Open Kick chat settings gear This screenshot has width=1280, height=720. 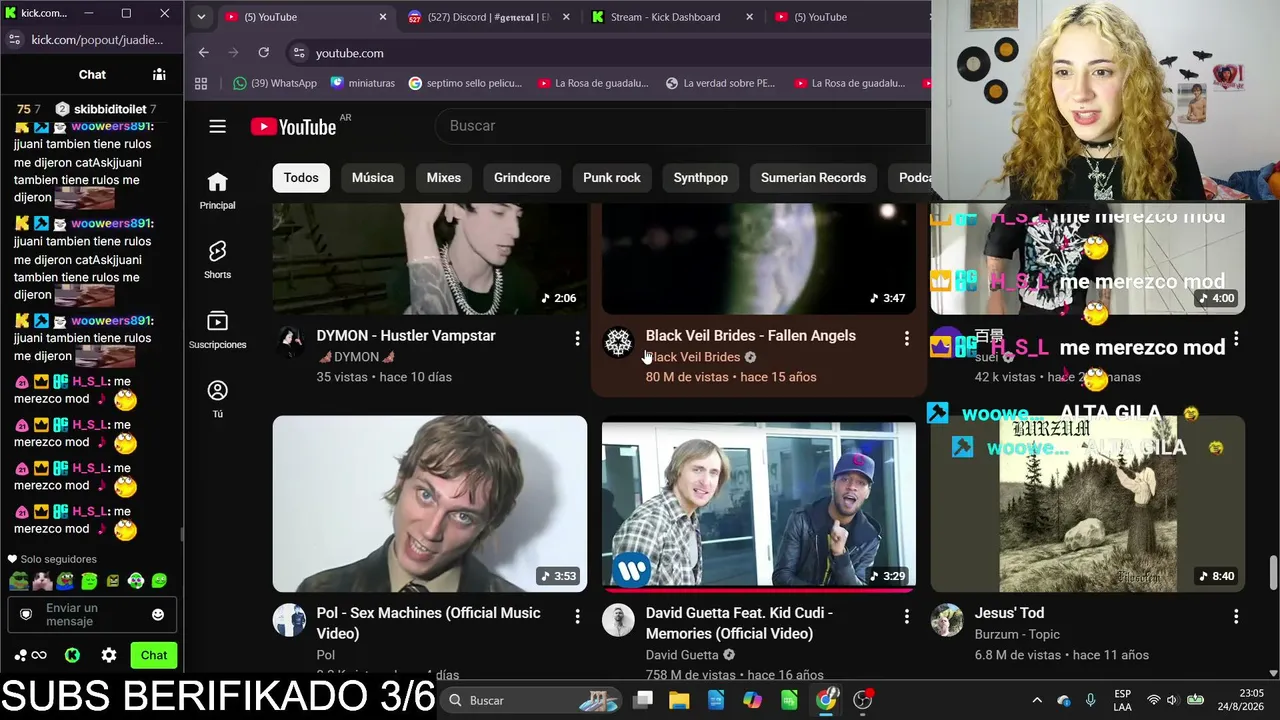click(x=109, y=656)
